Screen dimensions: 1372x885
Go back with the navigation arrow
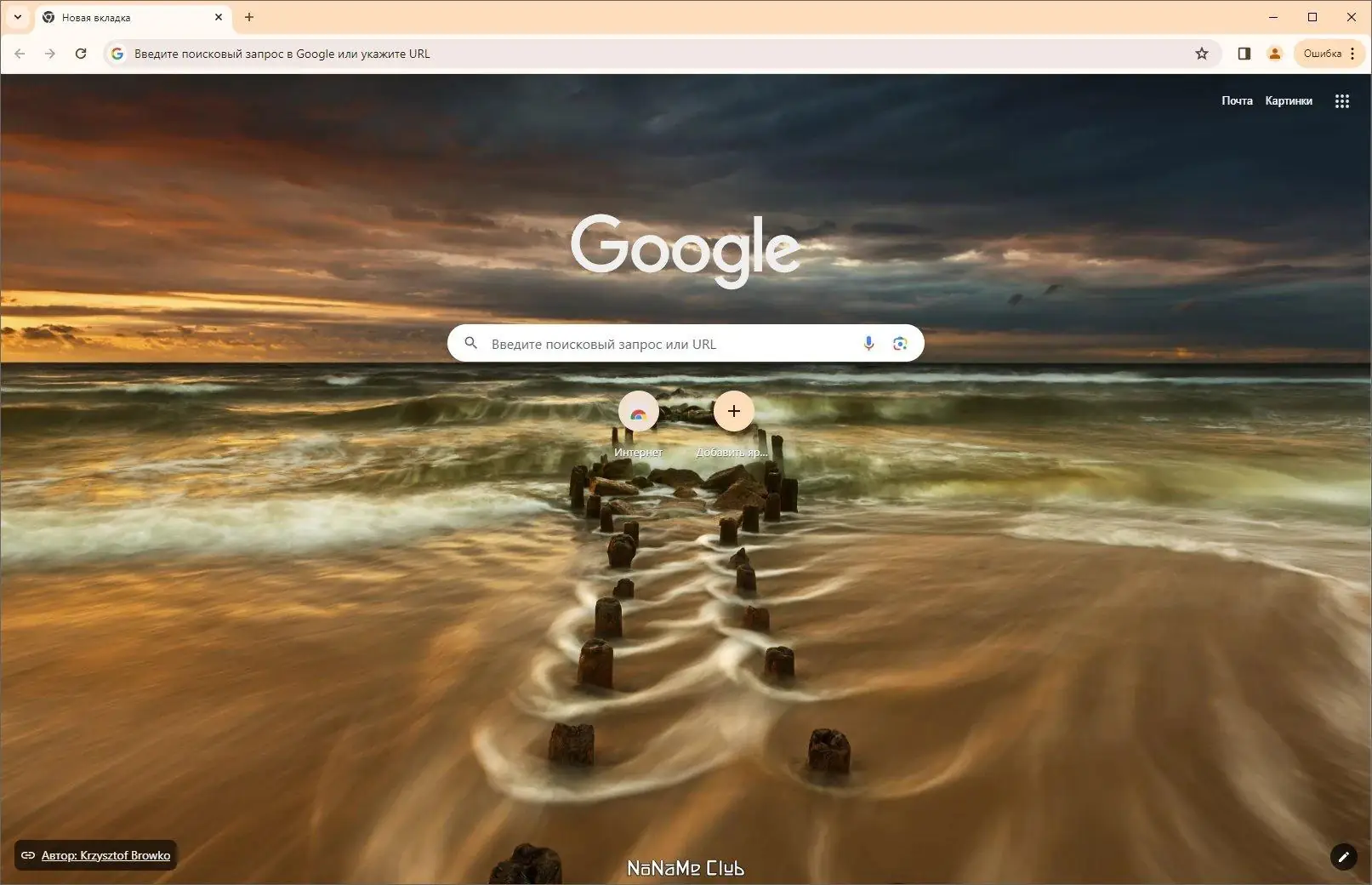click(x=19, y=53)
